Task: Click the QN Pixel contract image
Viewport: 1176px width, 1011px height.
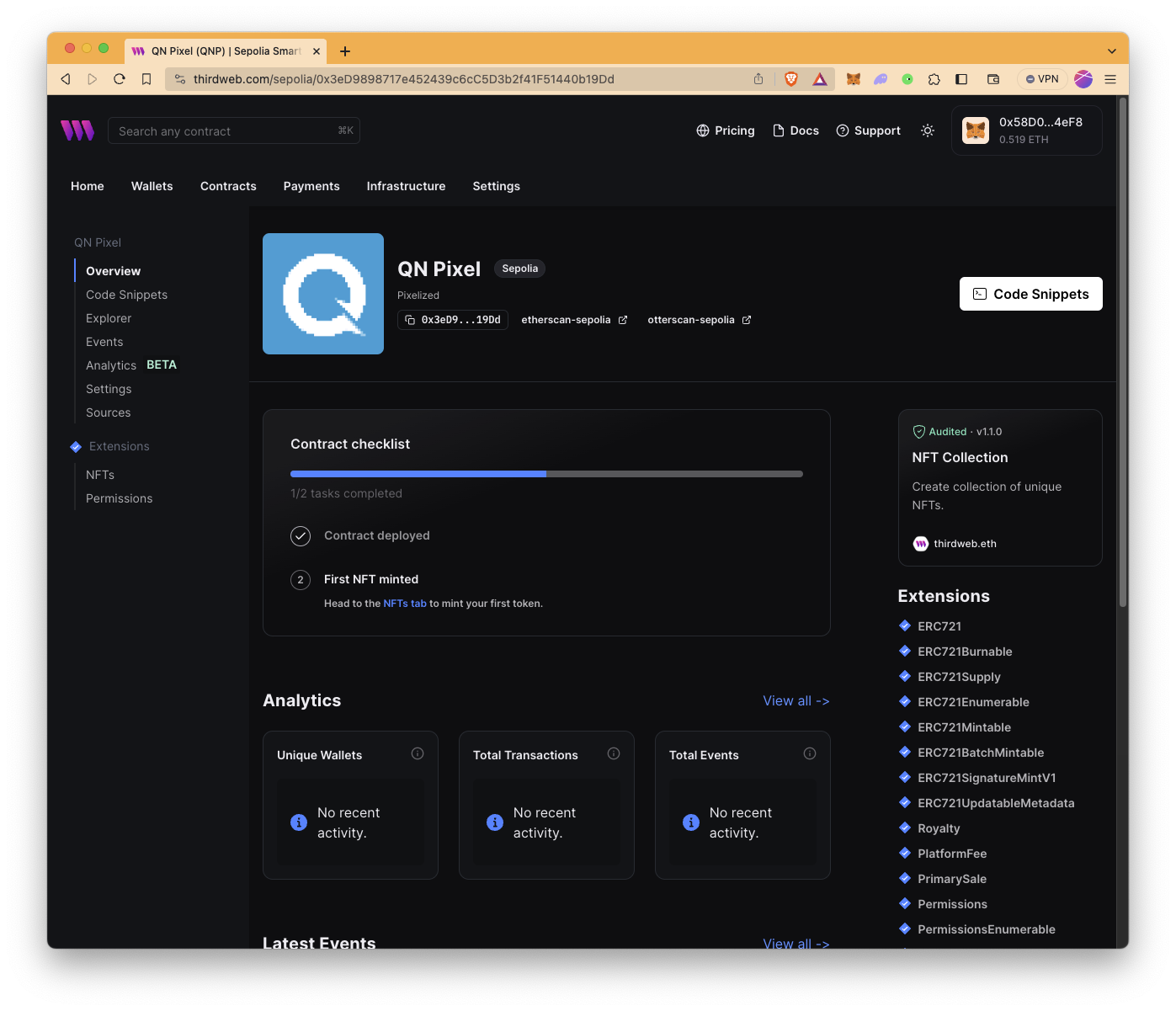Action: [x=323, y=294]
